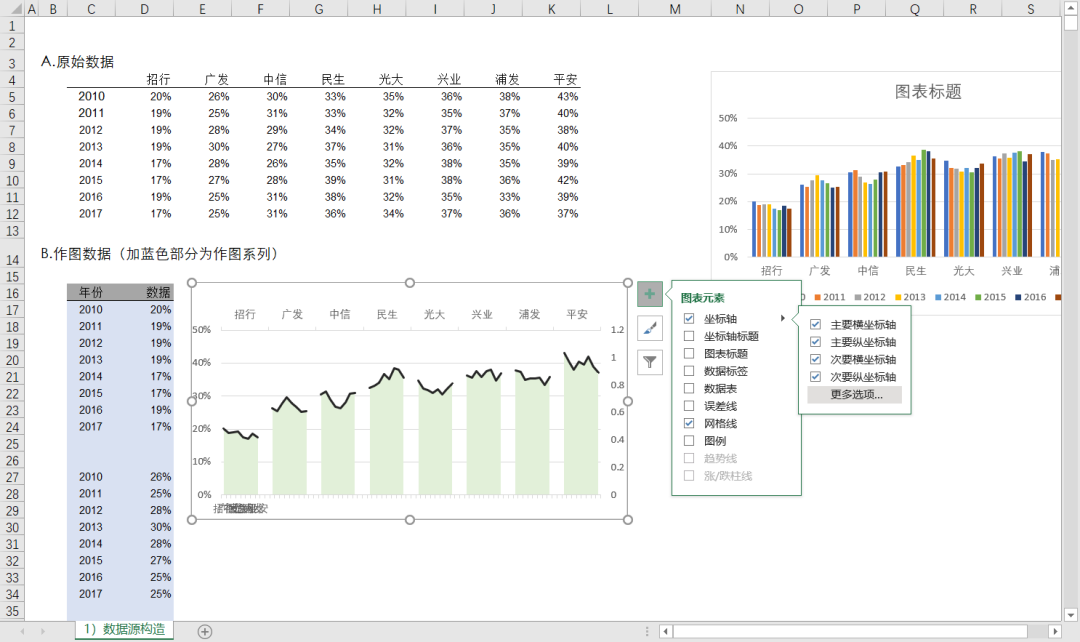The width and height of the screenshot is (1080, 642).
Task: Click the 民生 column header in data table
Action: (x=333, y=80)
